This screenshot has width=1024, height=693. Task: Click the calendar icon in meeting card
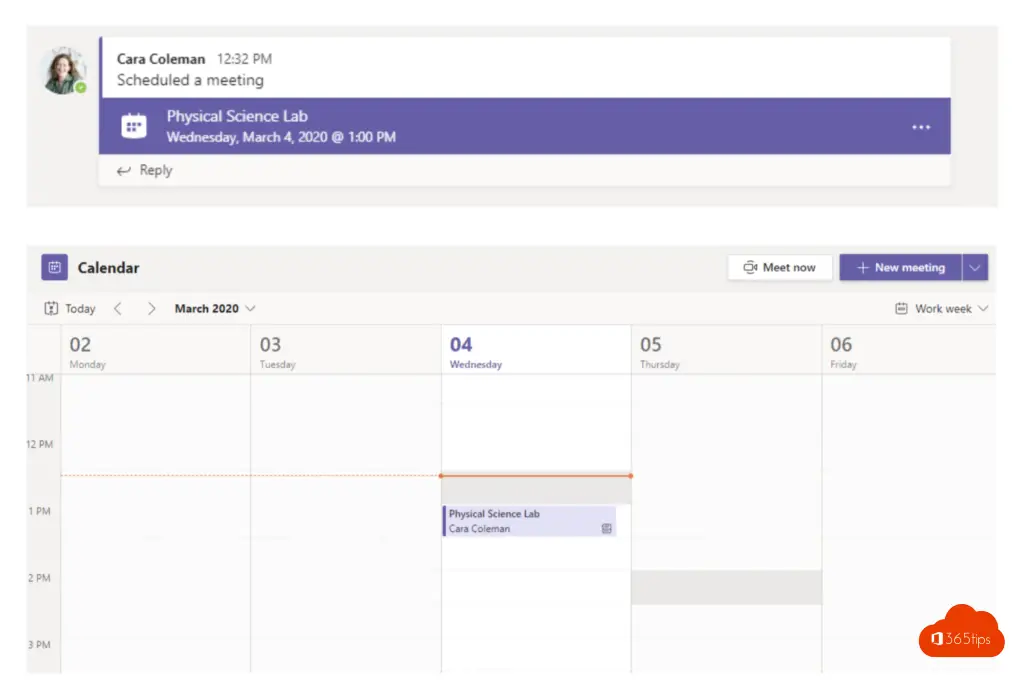(x=134, y=126)
